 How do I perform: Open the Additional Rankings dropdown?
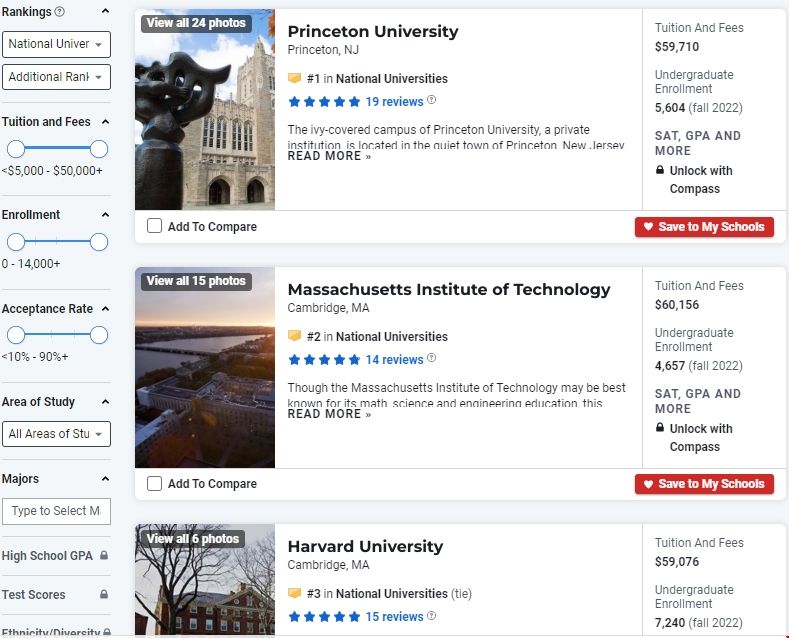[56, 77]
